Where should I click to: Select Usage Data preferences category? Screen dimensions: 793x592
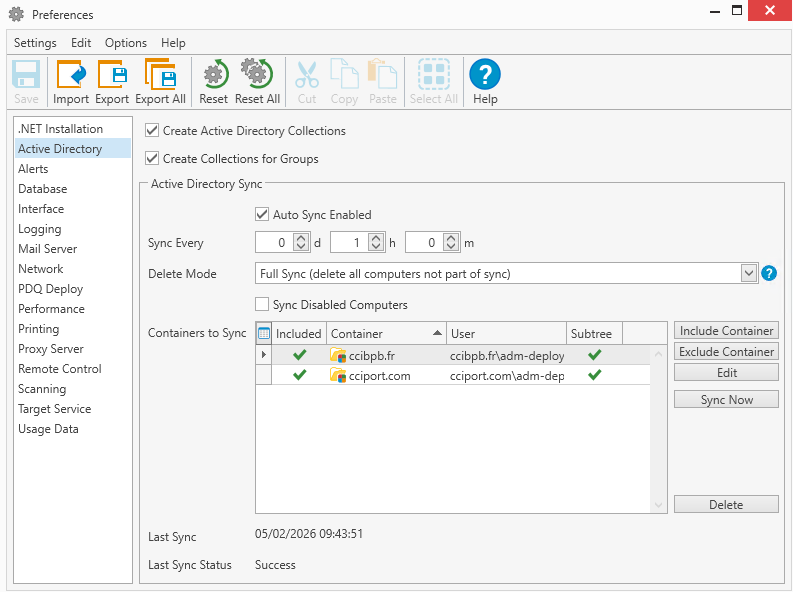tap(73, 429)
